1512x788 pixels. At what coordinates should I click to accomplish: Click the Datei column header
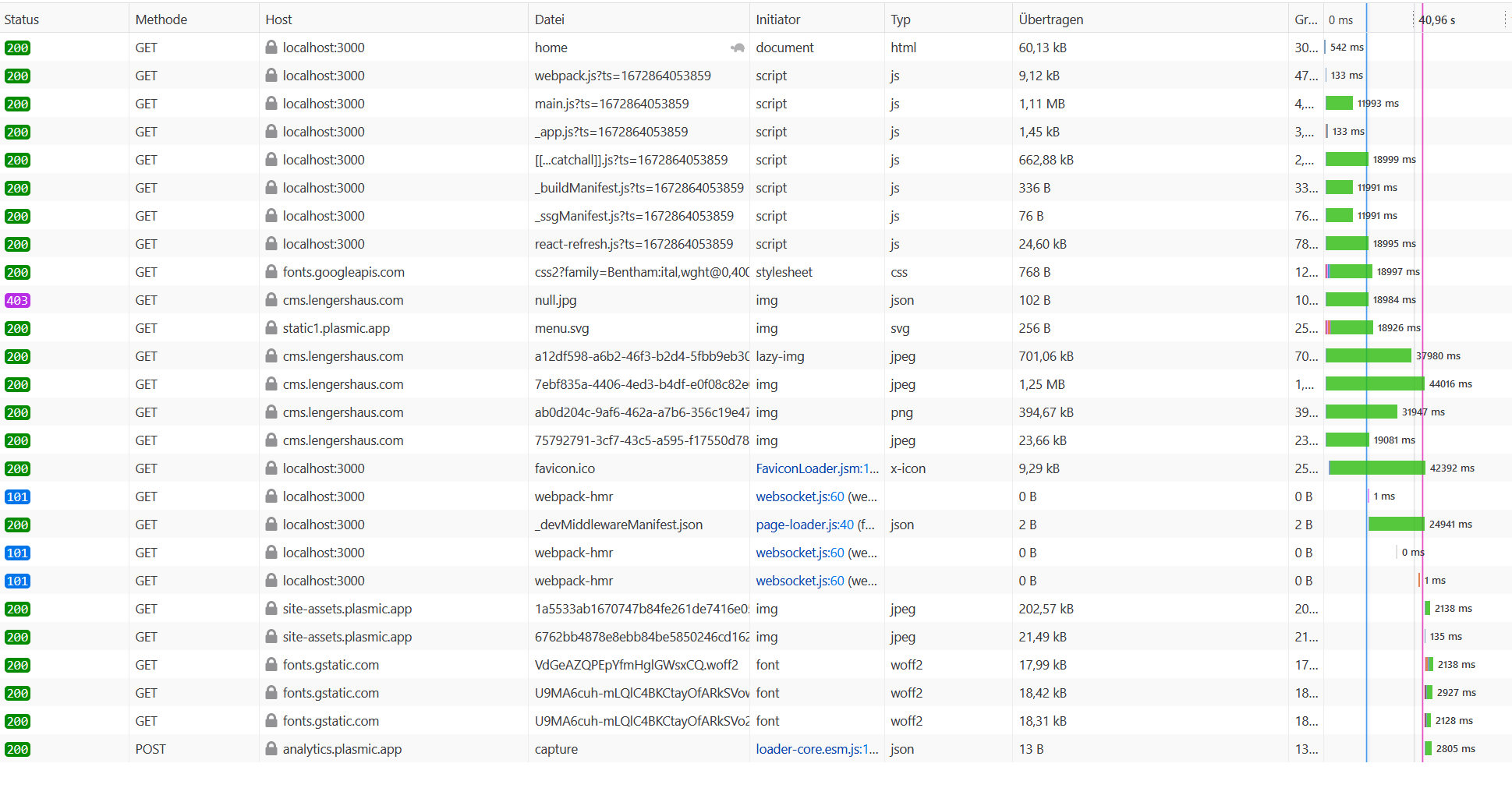coord(549,19)
